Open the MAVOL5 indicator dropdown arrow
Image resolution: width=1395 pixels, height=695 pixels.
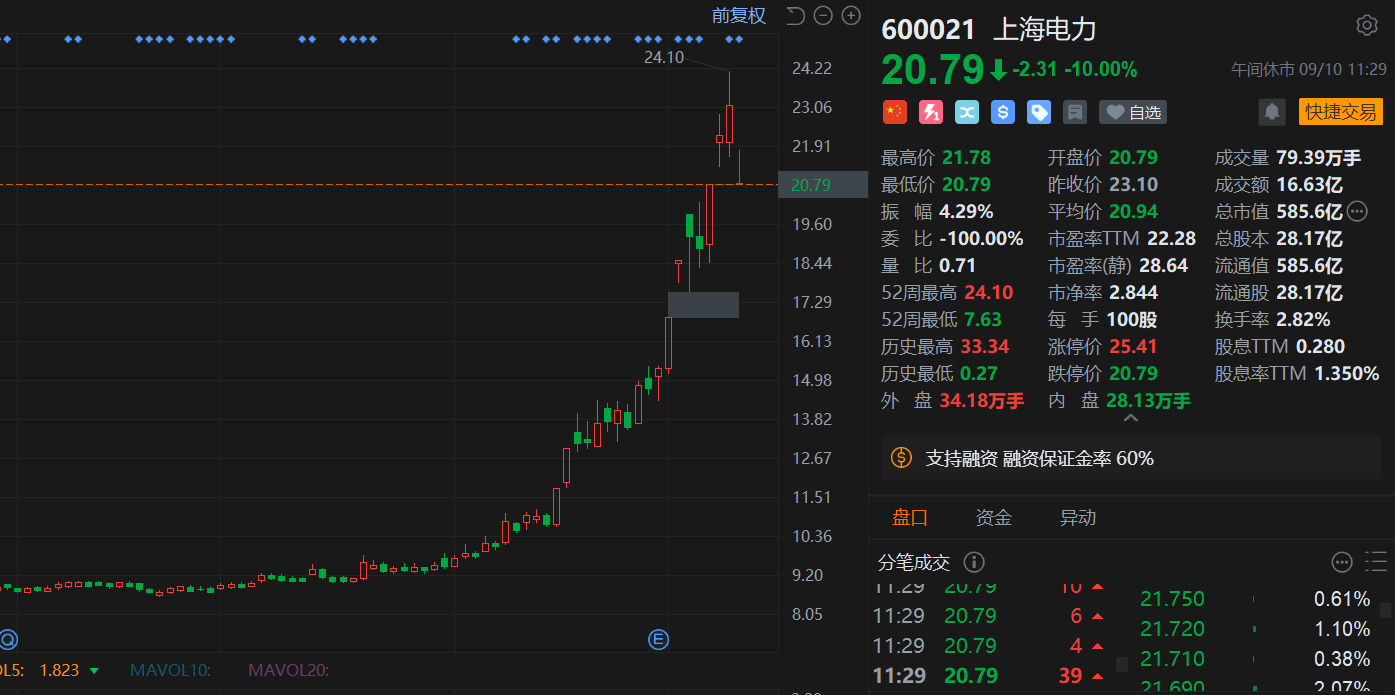[94, 671]
